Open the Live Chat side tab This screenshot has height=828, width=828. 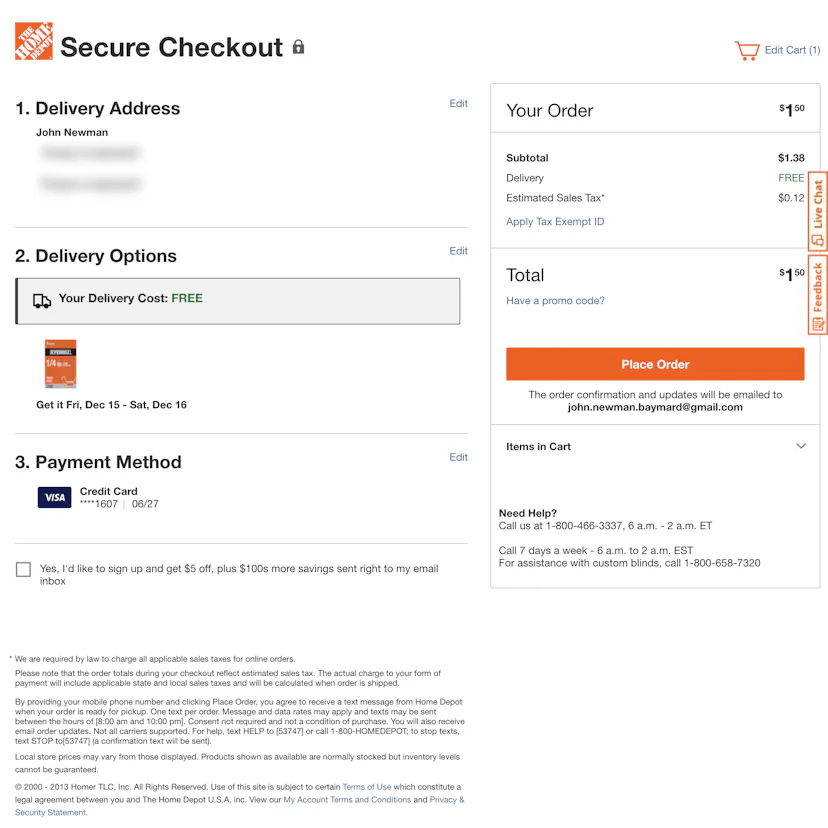coord(817,211)
